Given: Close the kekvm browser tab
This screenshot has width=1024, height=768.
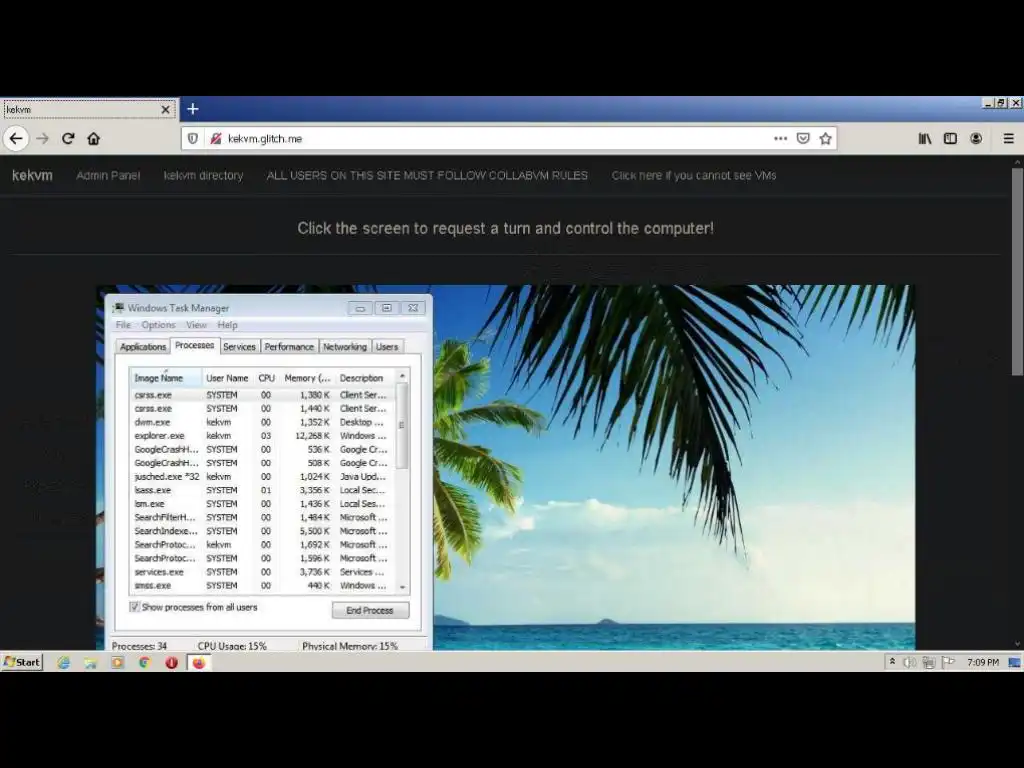Looking at the screenshot, I should [165, 110].
